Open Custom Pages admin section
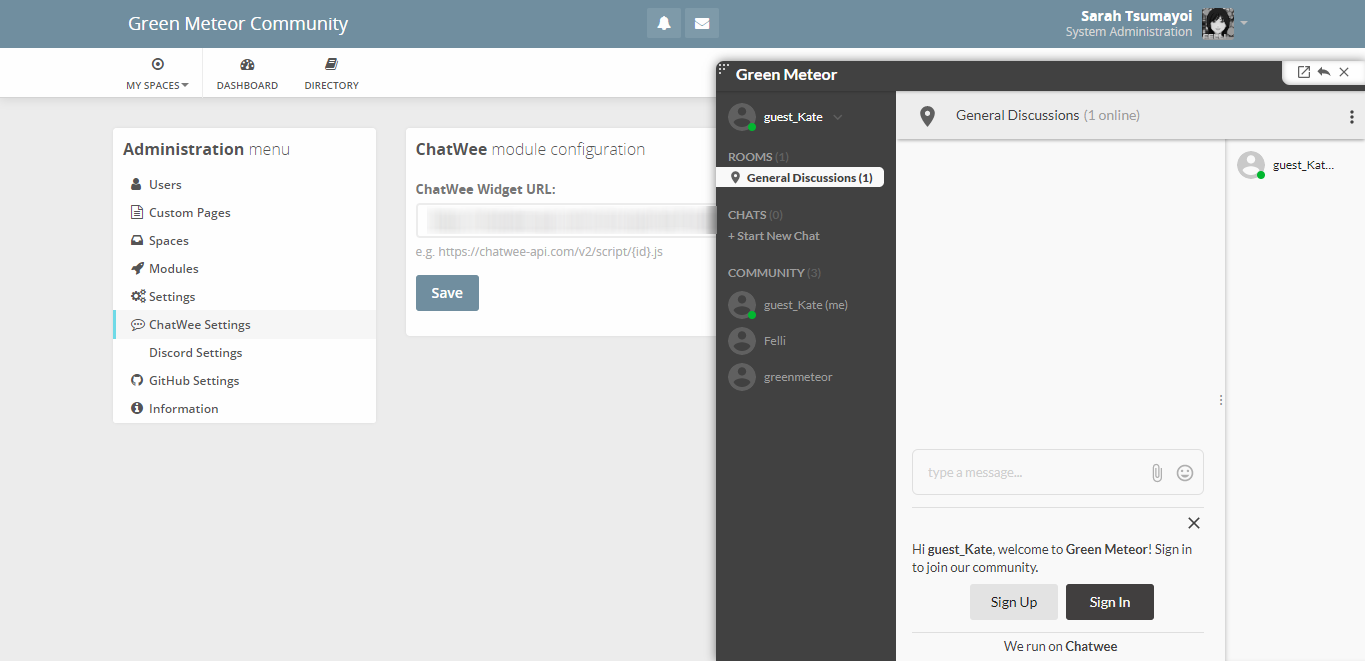The width and height of the screenshot is (1365, 661). pos(244,212)
